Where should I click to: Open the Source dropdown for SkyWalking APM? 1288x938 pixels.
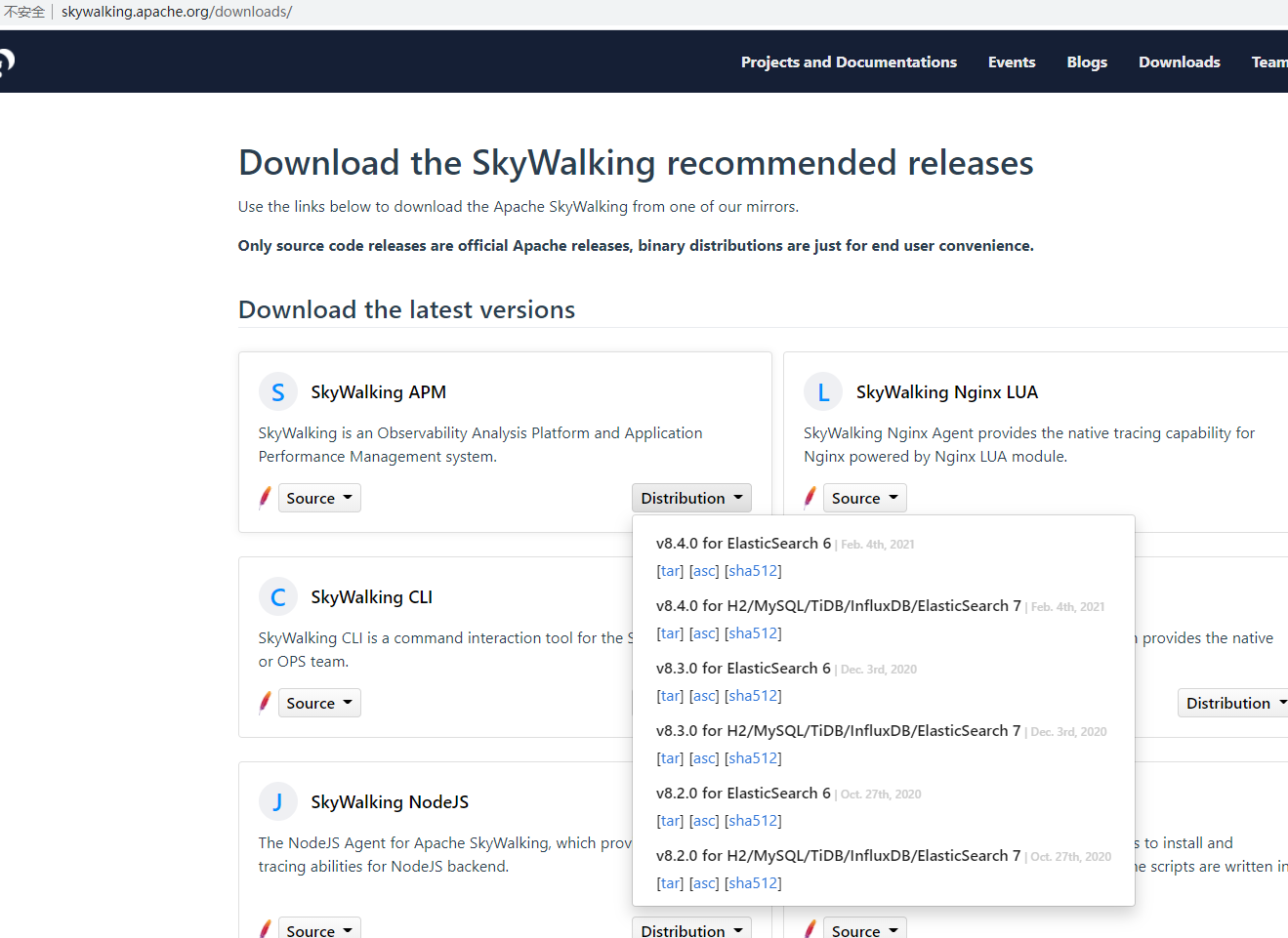(x=319, y=497)
